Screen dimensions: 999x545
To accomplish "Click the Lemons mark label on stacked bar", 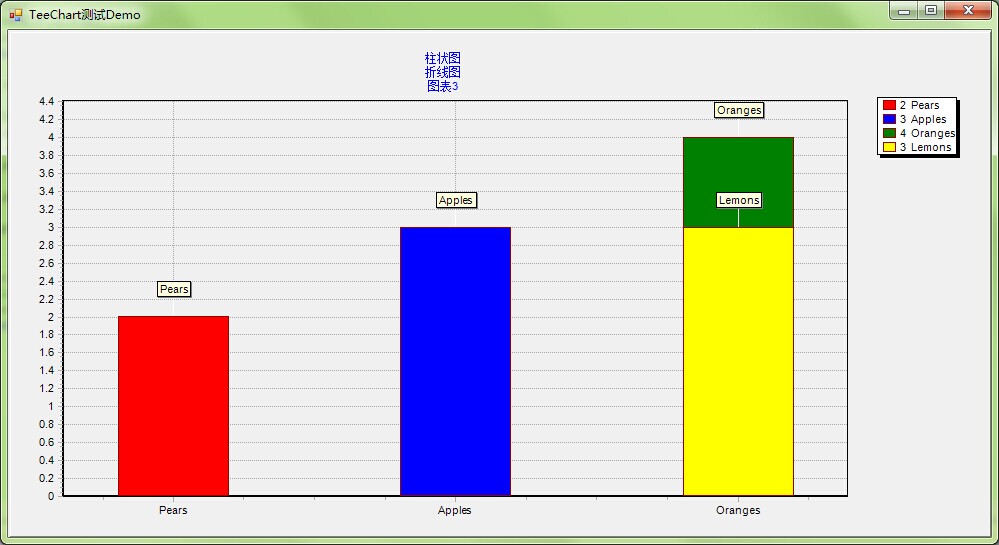I will point(739,200).
